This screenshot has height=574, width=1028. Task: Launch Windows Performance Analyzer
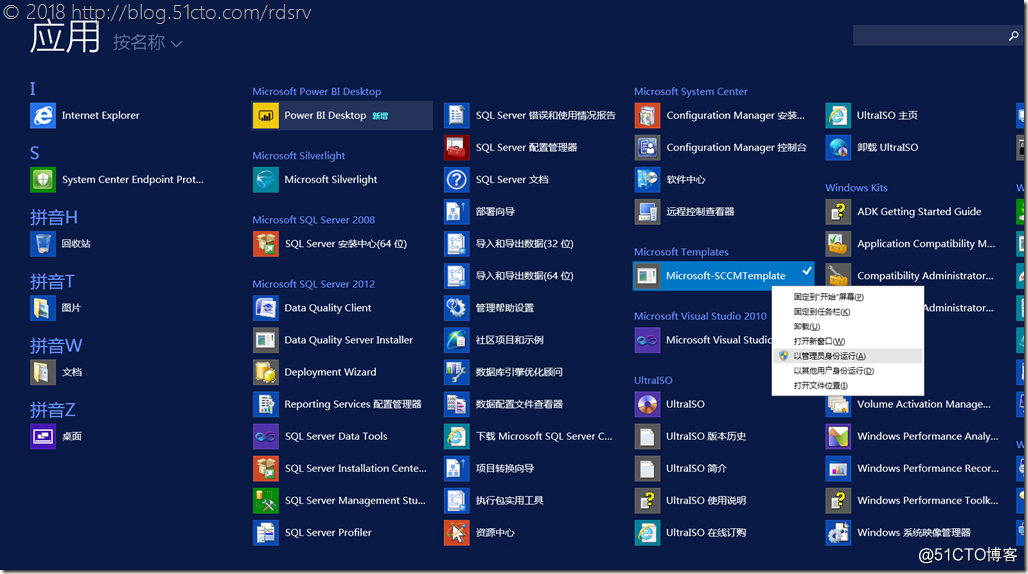click(x=912, y=436)
